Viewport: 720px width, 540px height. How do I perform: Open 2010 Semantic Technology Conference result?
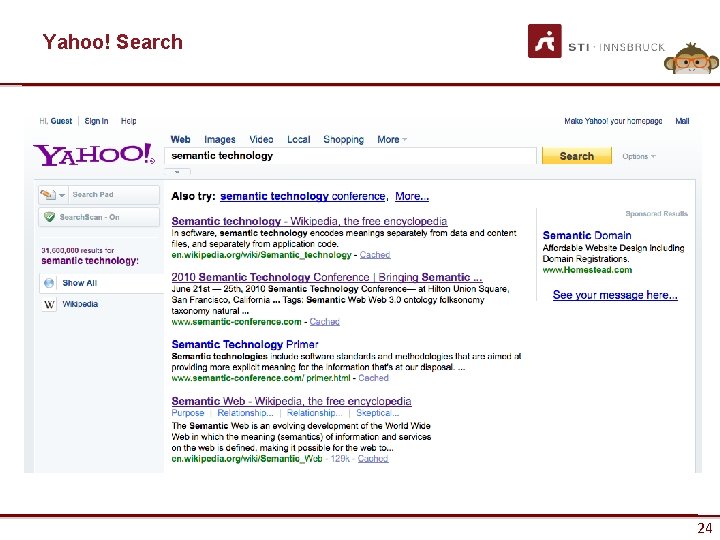pos(327,277)
